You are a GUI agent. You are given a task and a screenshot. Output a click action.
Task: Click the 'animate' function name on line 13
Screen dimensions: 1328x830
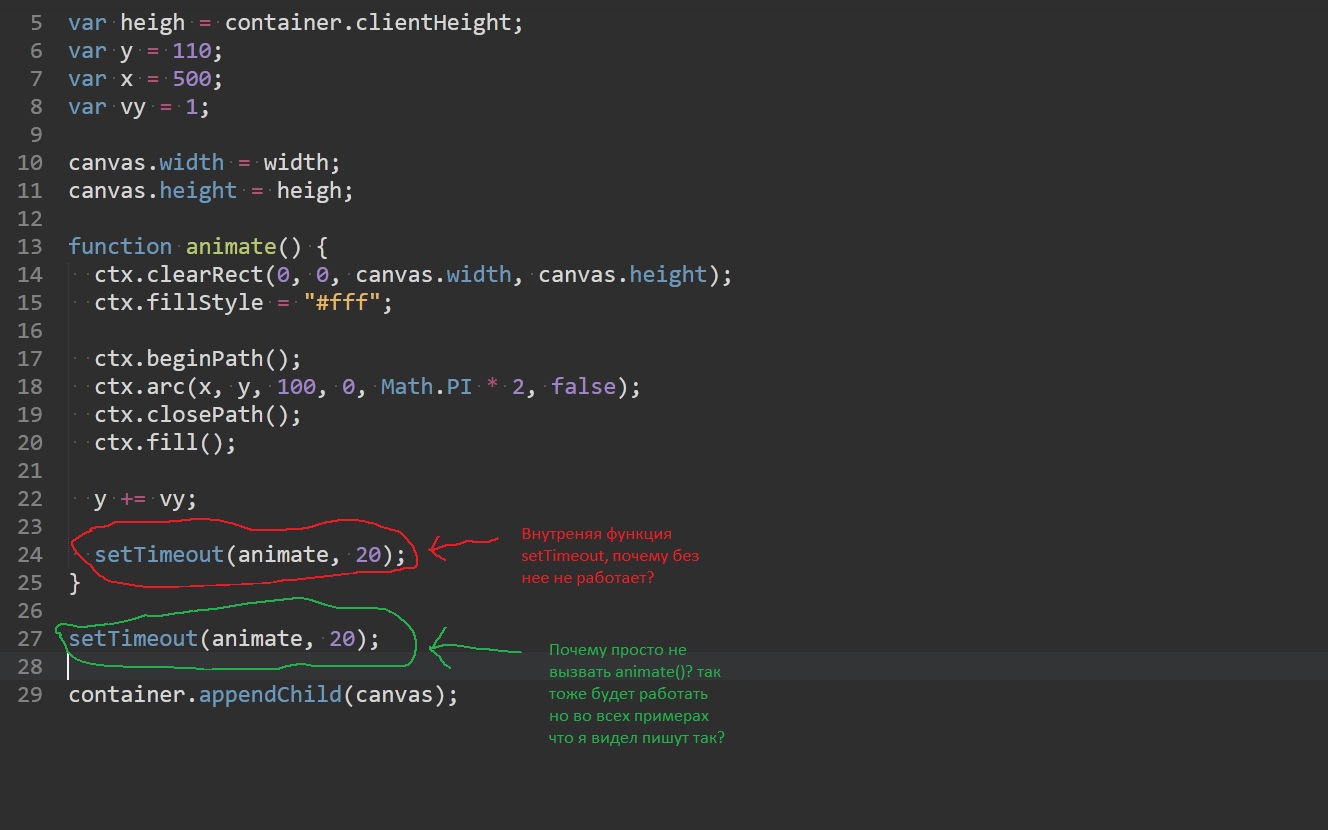[231, 247]
